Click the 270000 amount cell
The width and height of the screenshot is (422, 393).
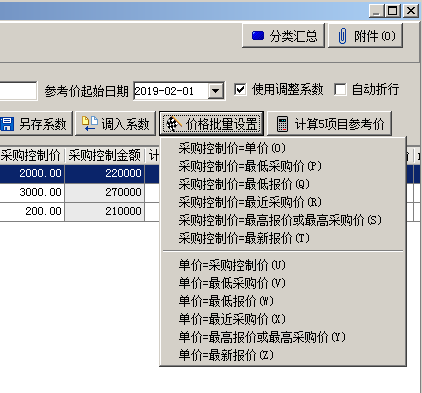tap(105, 192)
